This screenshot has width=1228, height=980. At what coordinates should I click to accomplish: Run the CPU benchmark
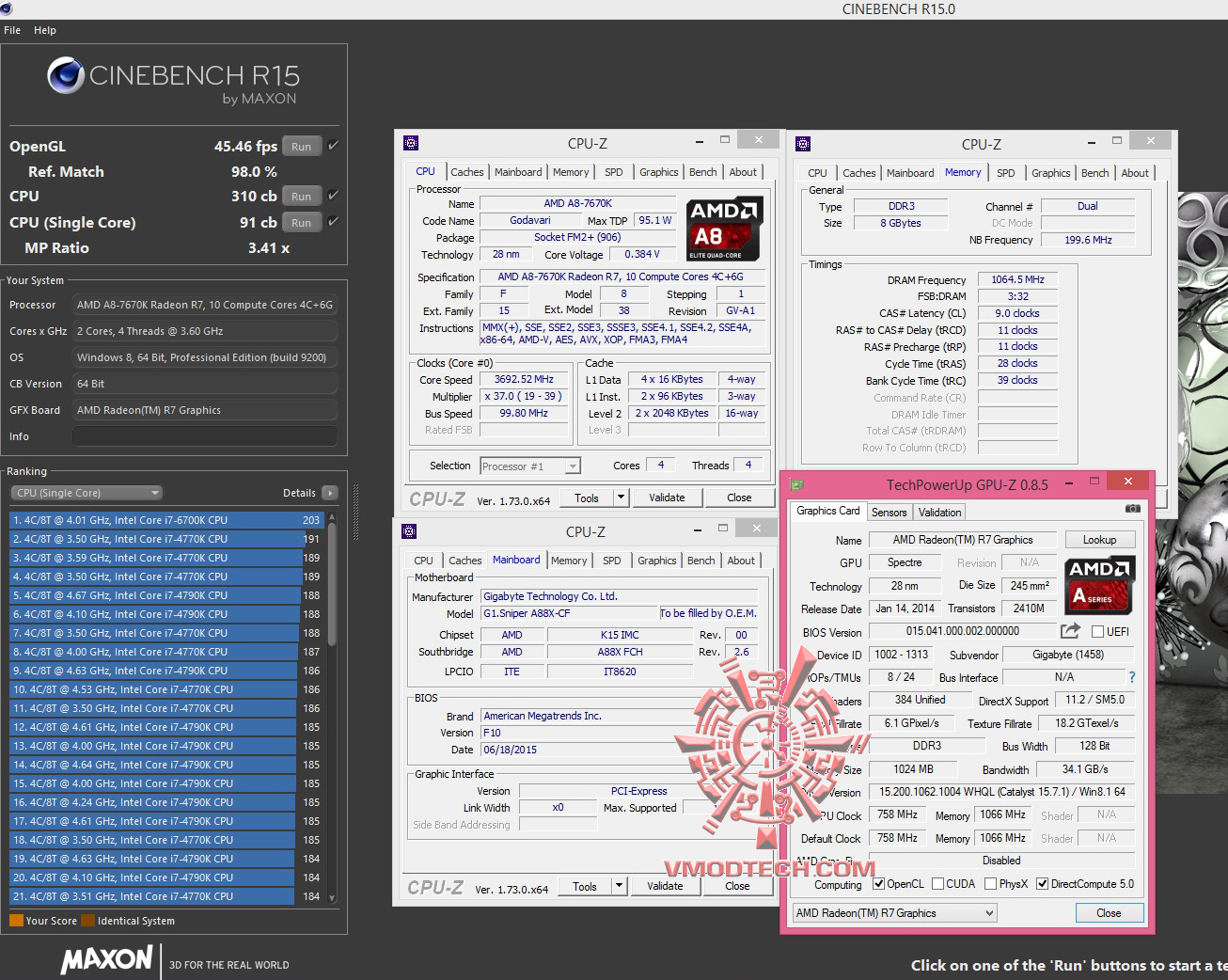[301, 196]
